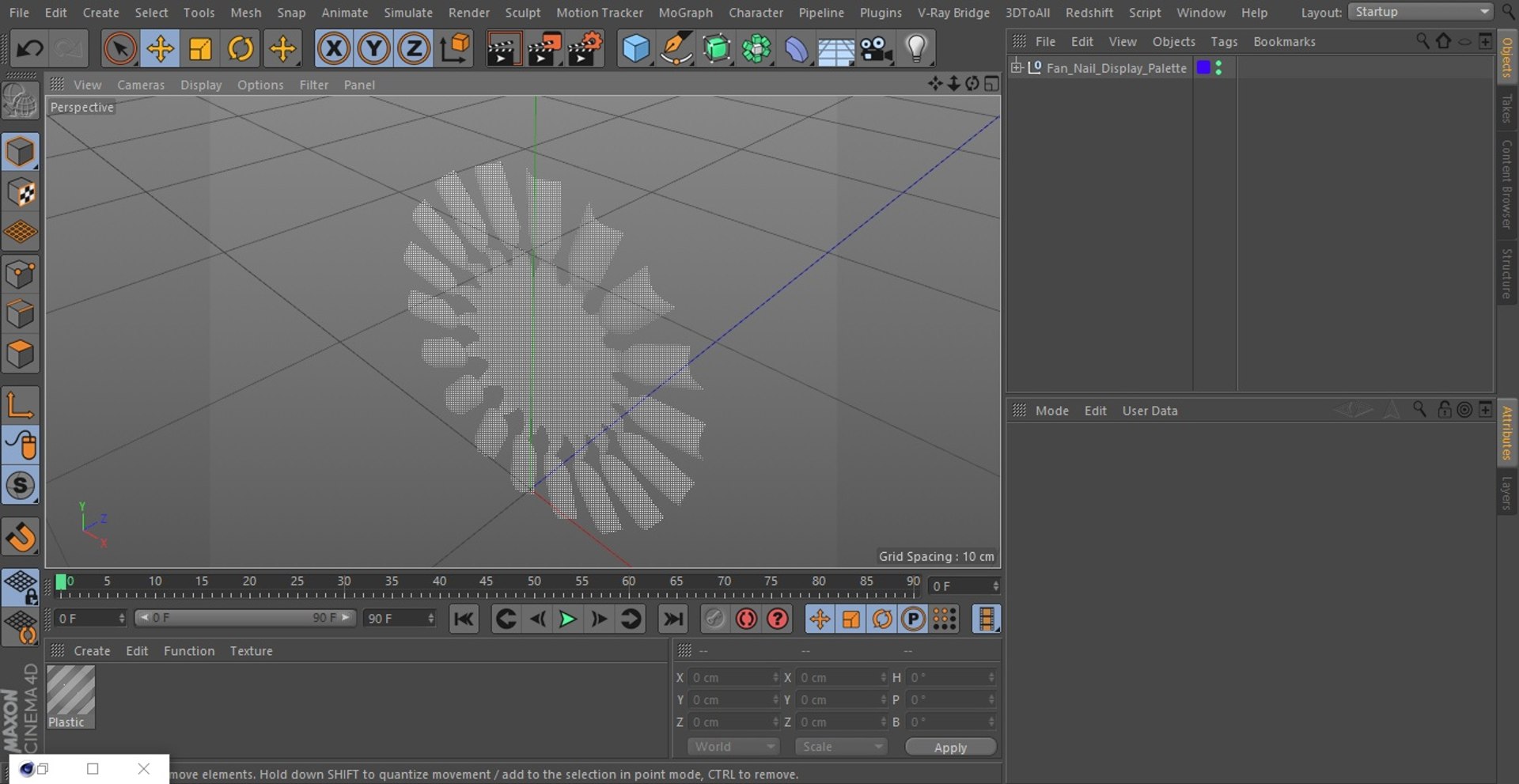Screen dimensions: 1519x784
Task: Open viewport Cameras menu
Action: pyautogui.click(x=141, y=85)
